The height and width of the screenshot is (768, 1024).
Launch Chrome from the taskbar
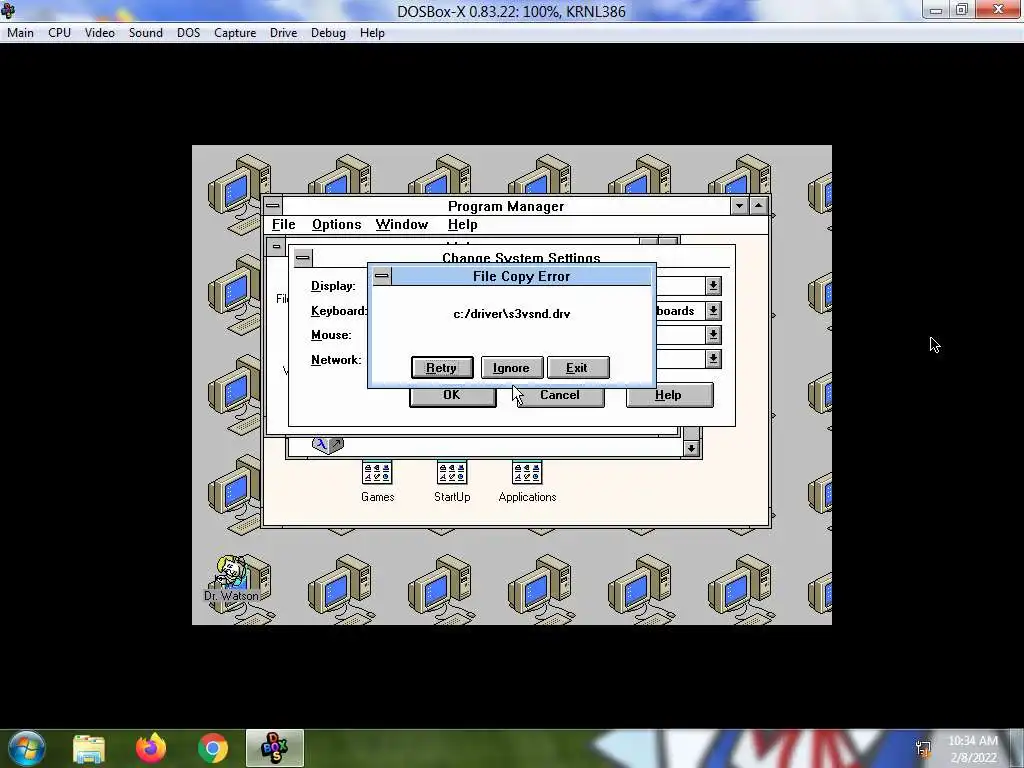point(213,748)
